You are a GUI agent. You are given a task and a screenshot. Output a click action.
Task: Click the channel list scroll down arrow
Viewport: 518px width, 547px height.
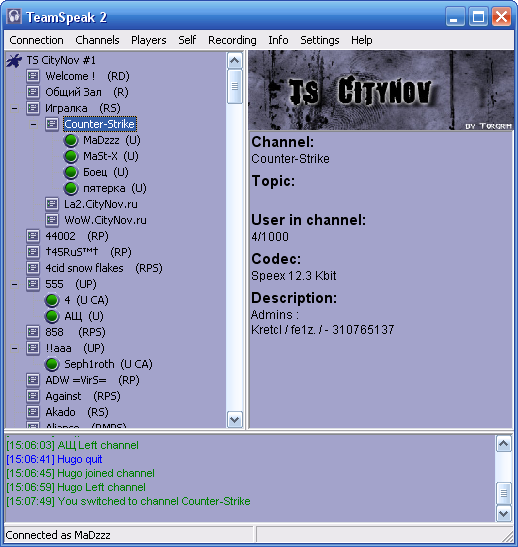tap(234, 420)
